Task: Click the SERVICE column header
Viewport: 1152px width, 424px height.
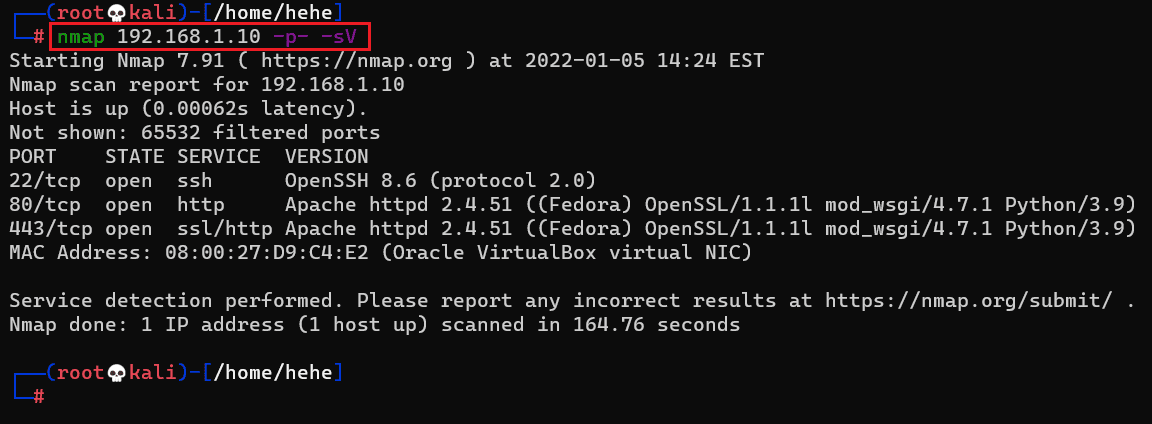Action: point(218,157)
